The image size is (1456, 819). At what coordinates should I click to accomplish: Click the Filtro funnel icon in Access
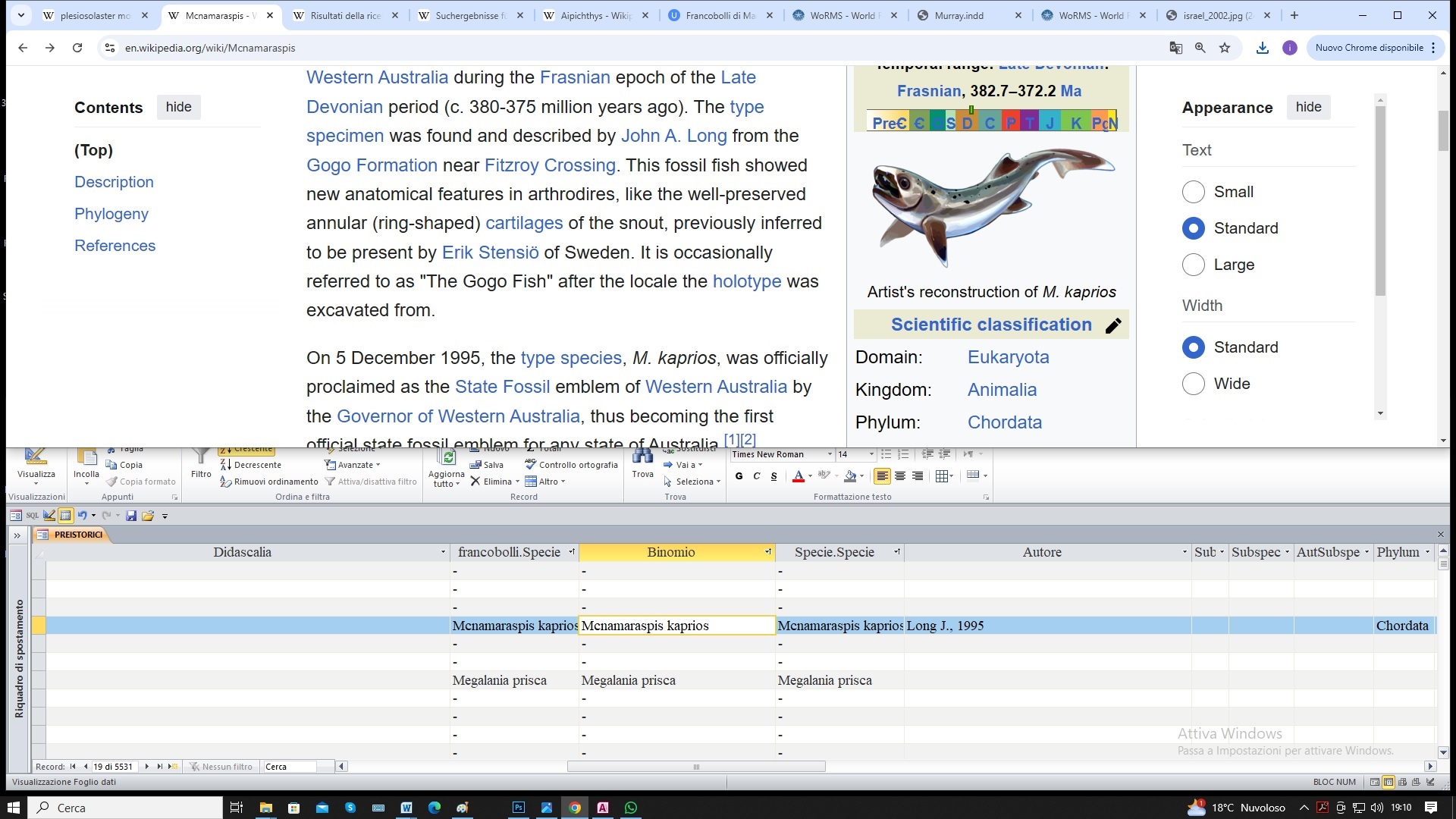coord(201,457)
